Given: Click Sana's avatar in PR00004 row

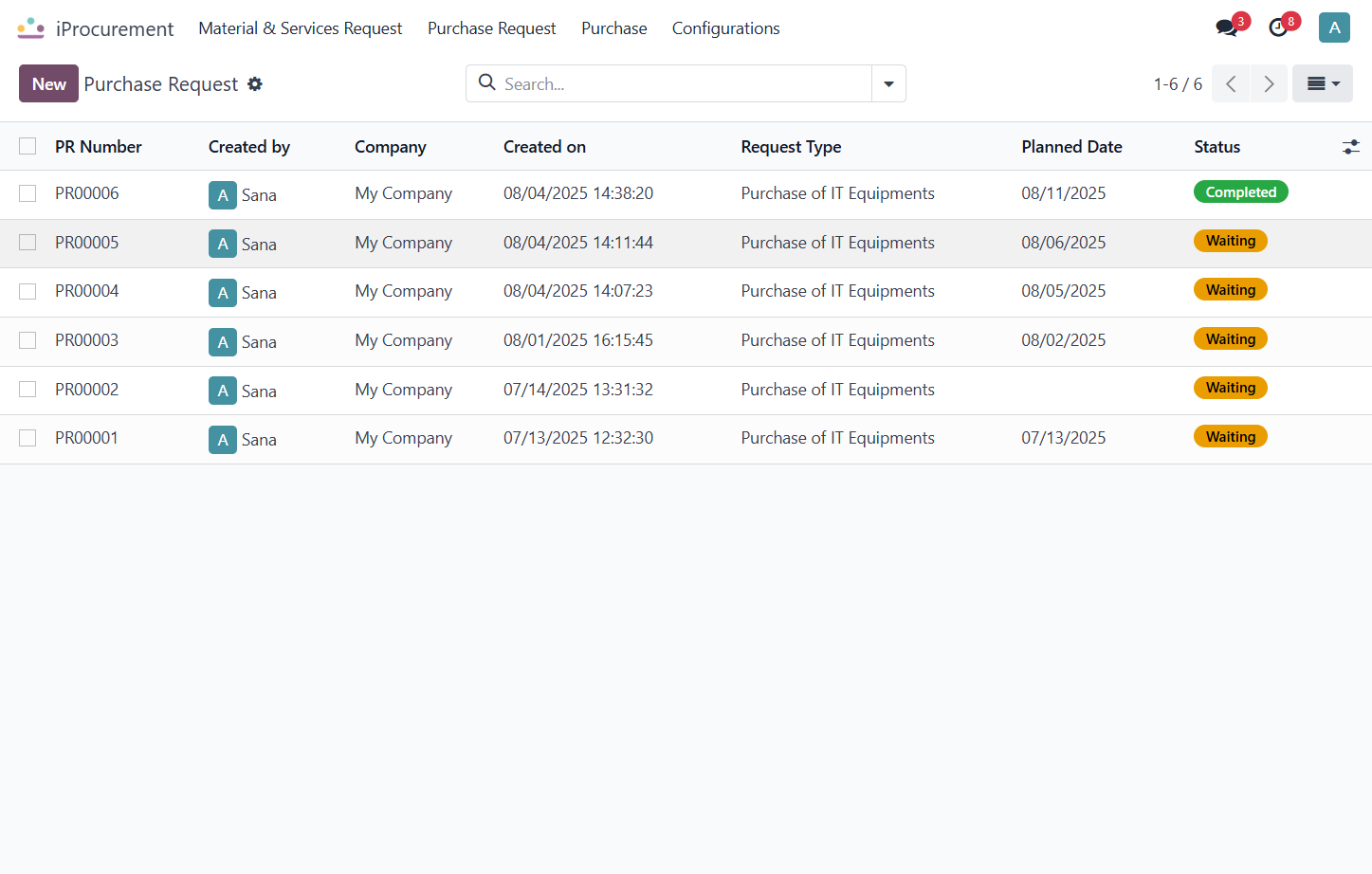Looking at the screenshot, I should coord(223,293).
